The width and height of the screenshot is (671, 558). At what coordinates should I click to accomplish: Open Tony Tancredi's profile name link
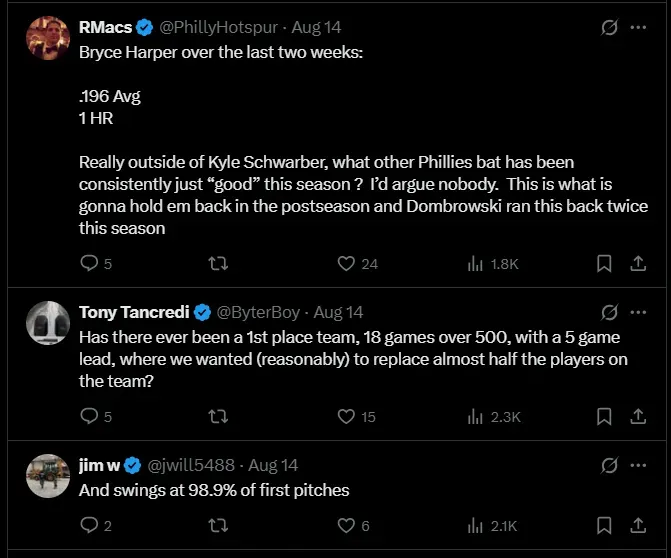[134, 312]
